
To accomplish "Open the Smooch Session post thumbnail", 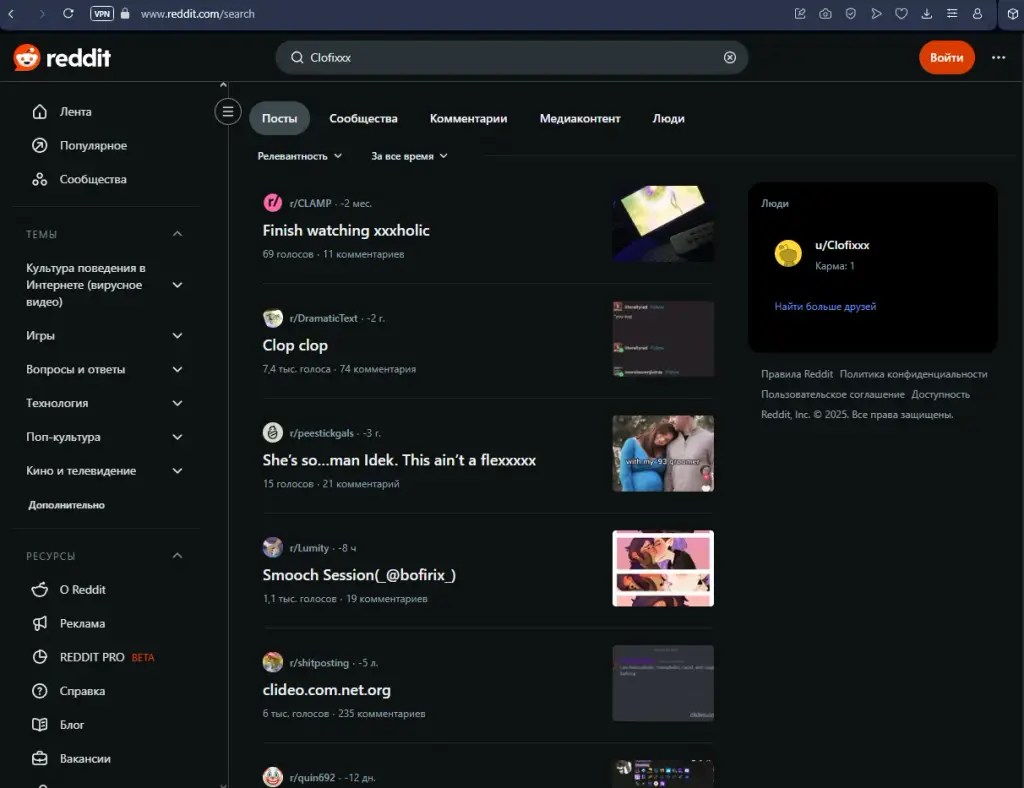I will click(663, 569).
